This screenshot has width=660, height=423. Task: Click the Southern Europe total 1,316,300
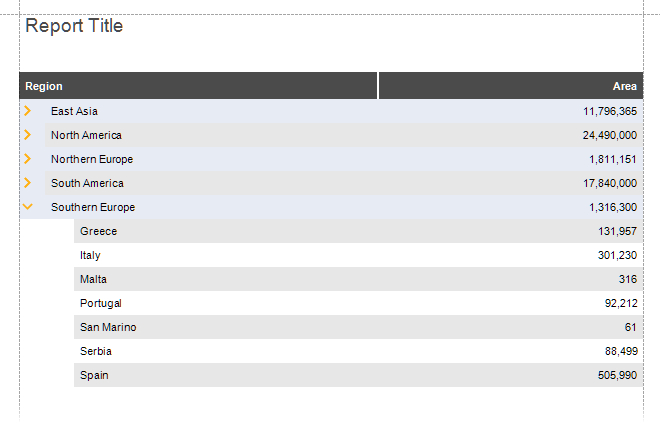pyautogui.click(x=613, y=207)
